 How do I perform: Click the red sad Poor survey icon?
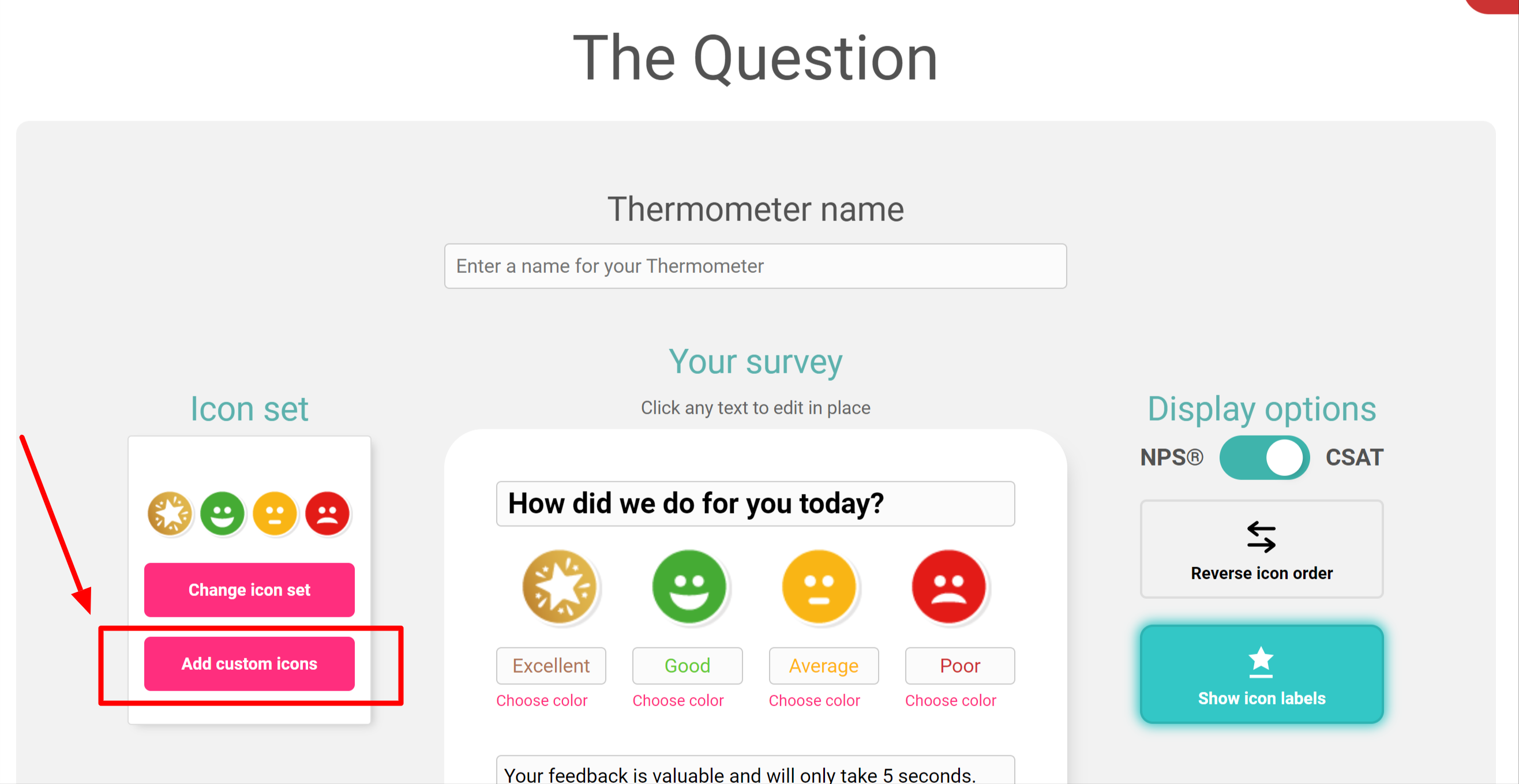[948, 587]
